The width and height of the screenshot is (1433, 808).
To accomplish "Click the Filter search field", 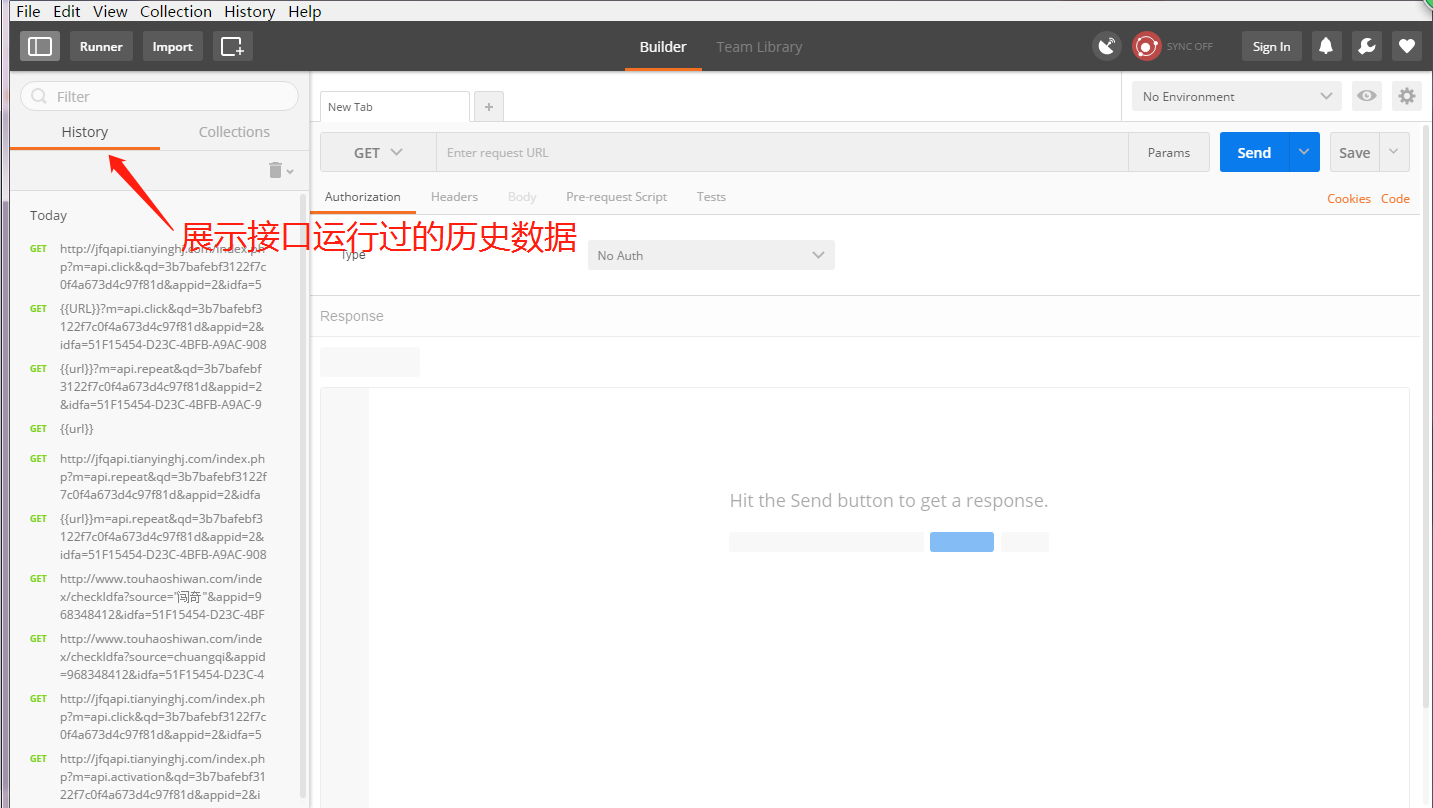I will click(159, 96).
